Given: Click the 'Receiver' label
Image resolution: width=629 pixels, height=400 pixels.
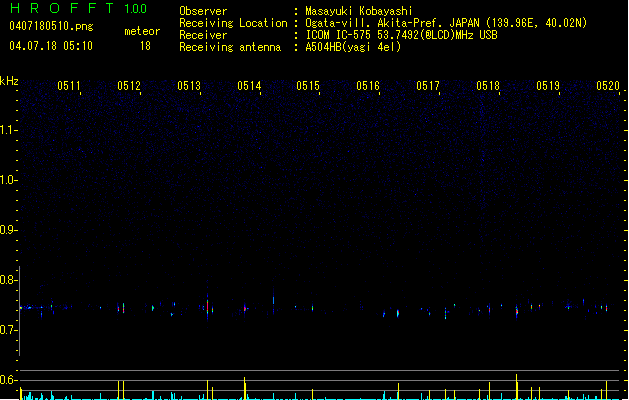Looking at the screenshot, I should coord(203,35).
